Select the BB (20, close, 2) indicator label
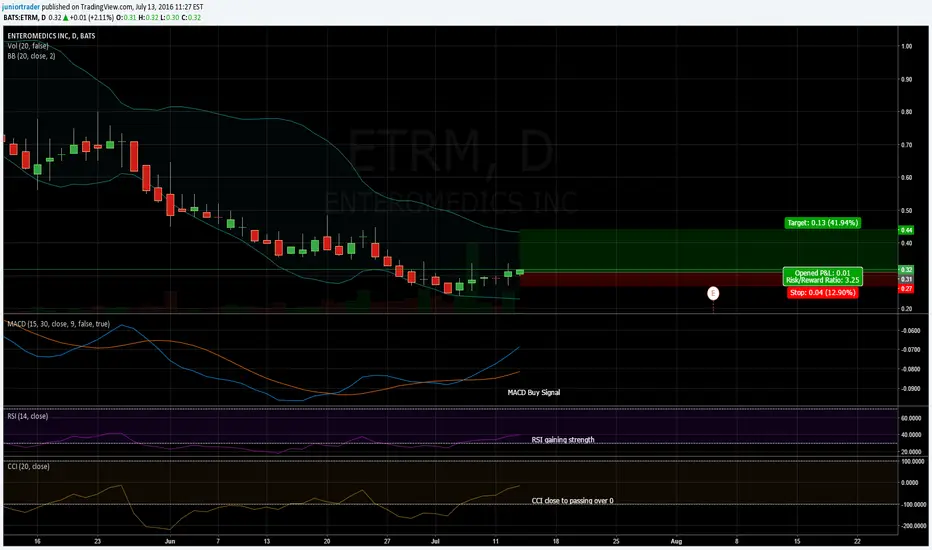This screenshot has width=932, height=550. coord(32,56)
